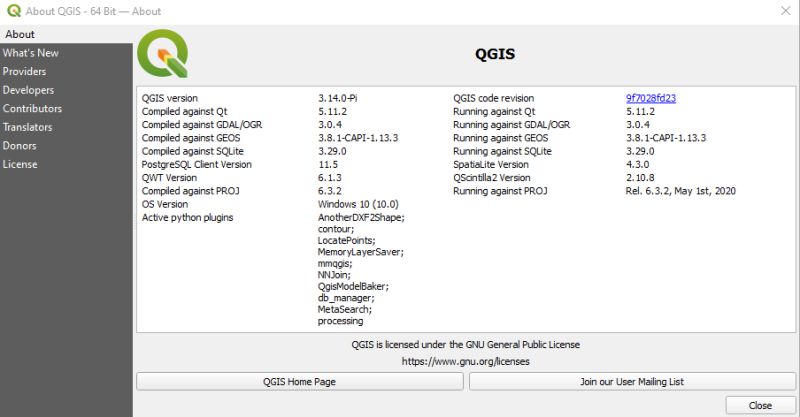
Task: Click the large QGIS heading text
Action: (x=495, y=54)
